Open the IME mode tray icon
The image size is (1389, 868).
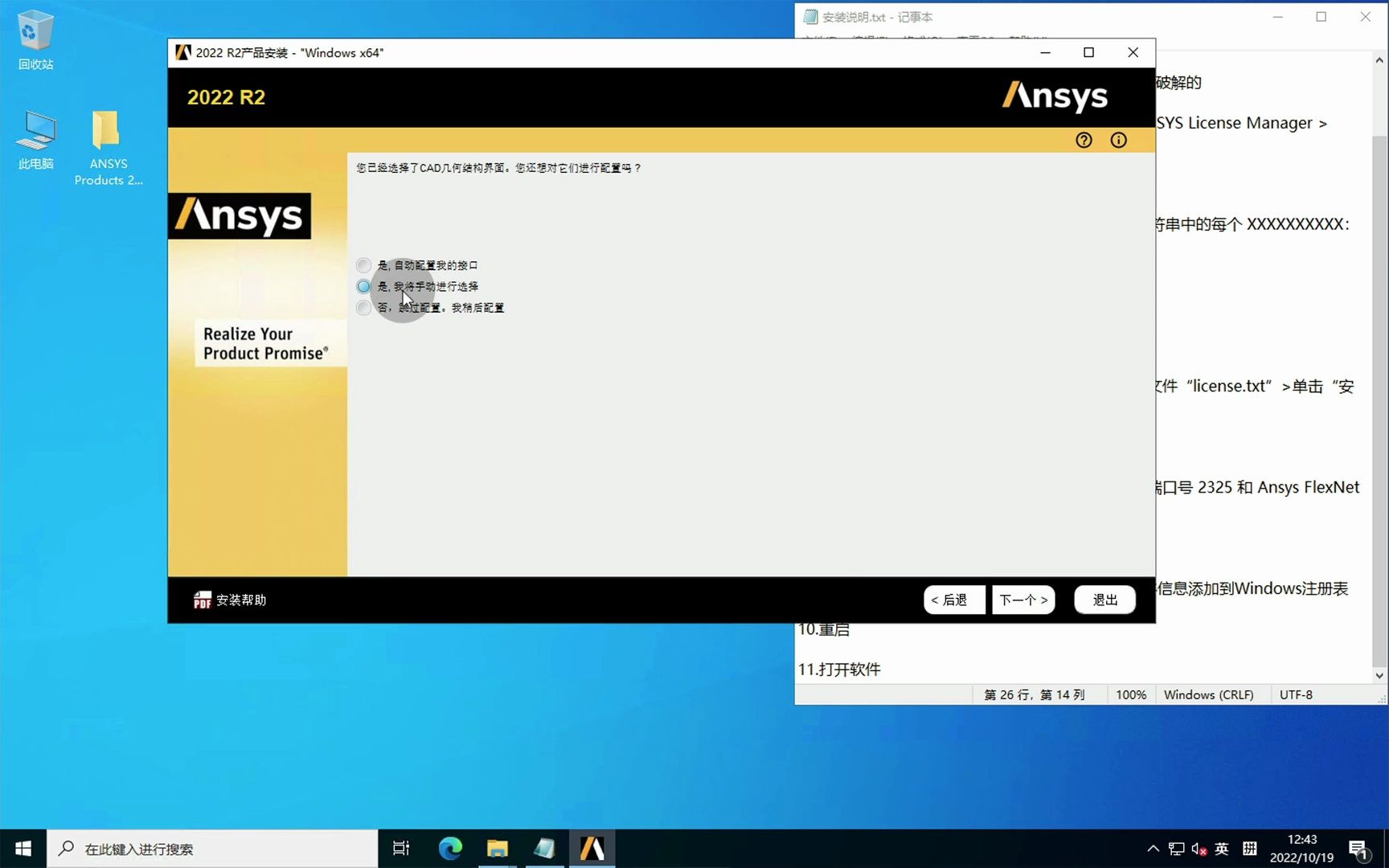(x=1250, y=849)
